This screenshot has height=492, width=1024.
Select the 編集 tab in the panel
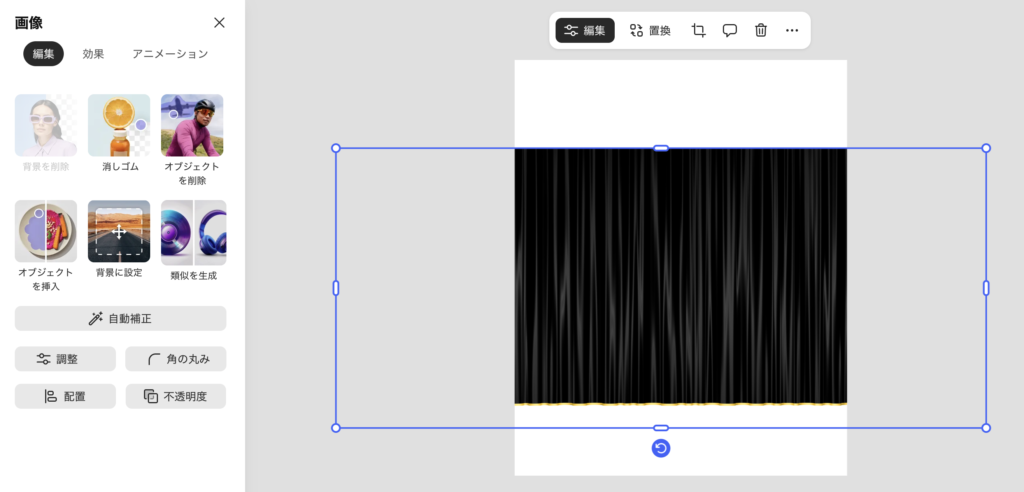click(x=43, y=54)
